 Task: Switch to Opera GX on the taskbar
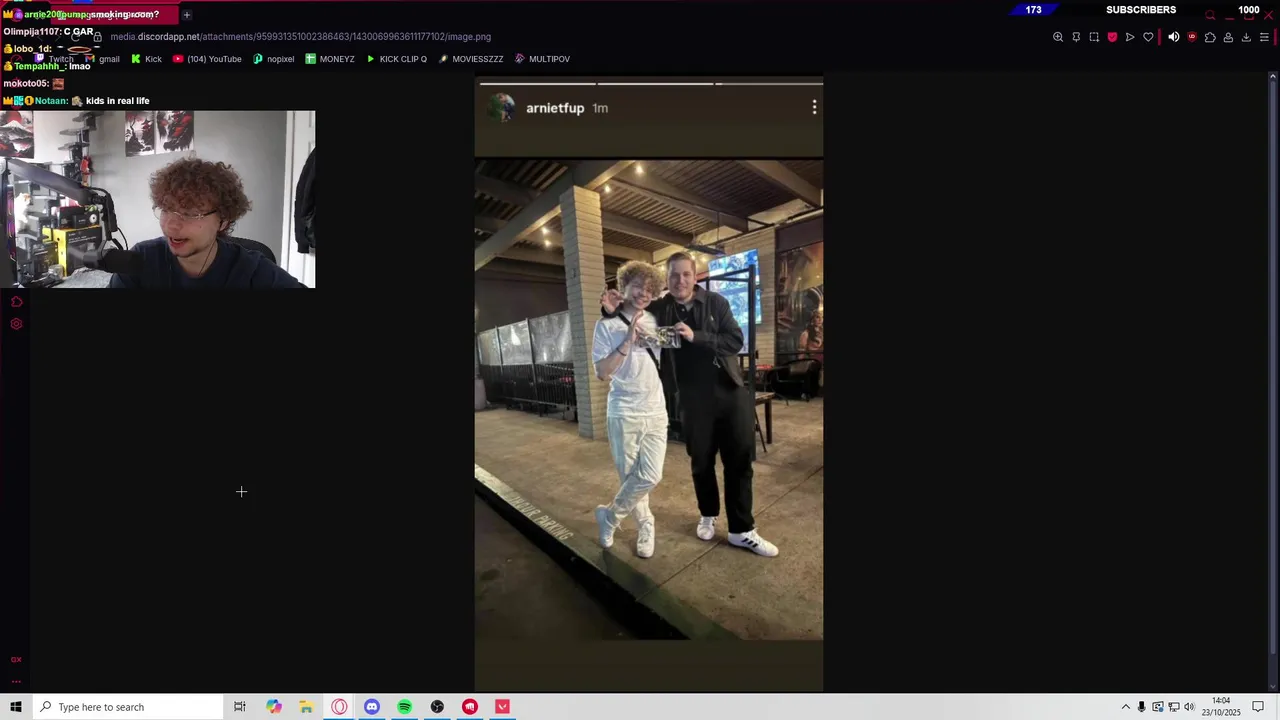coord(339,707)
